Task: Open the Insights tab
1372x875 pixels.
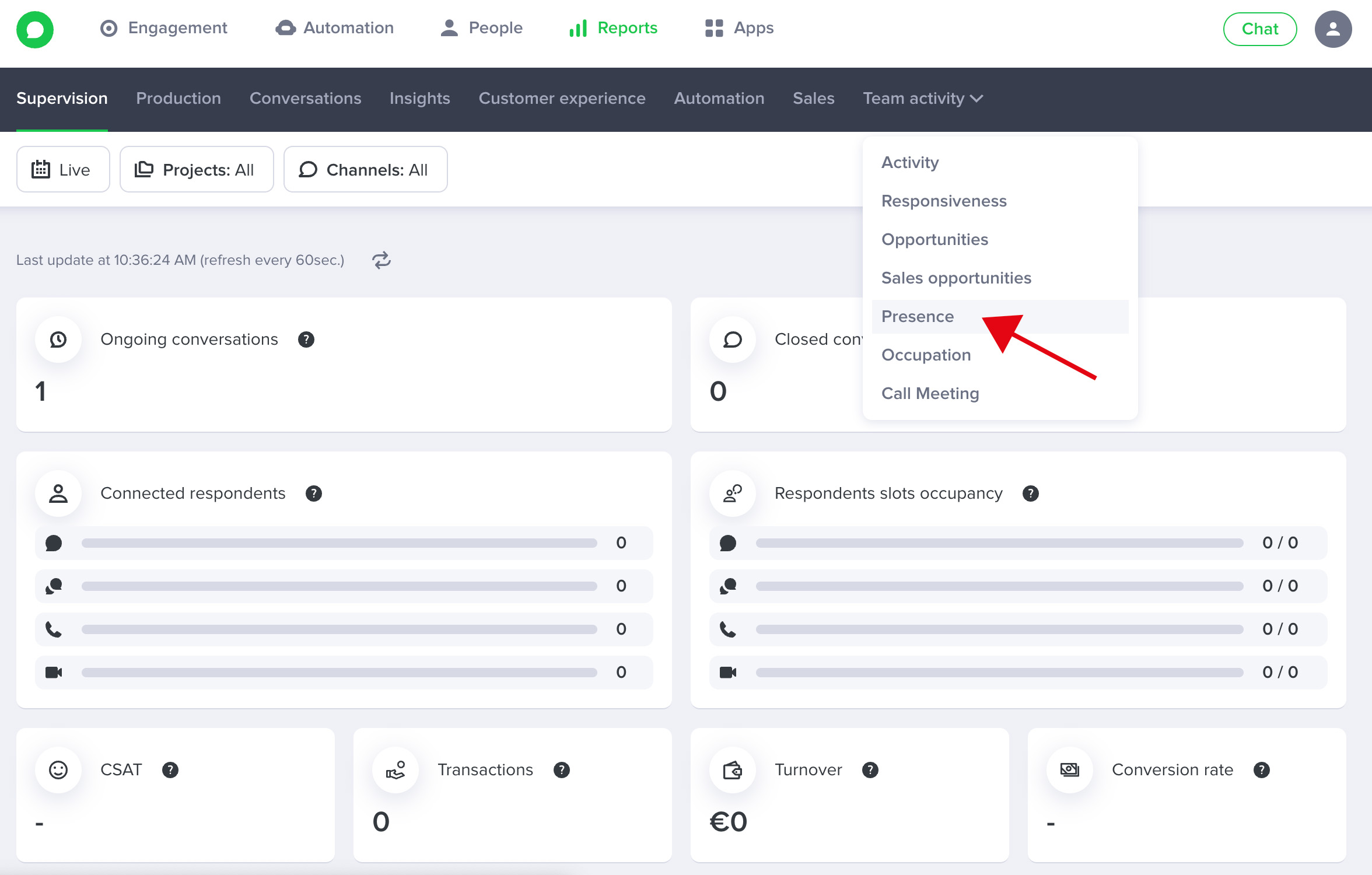Action: 420,99
